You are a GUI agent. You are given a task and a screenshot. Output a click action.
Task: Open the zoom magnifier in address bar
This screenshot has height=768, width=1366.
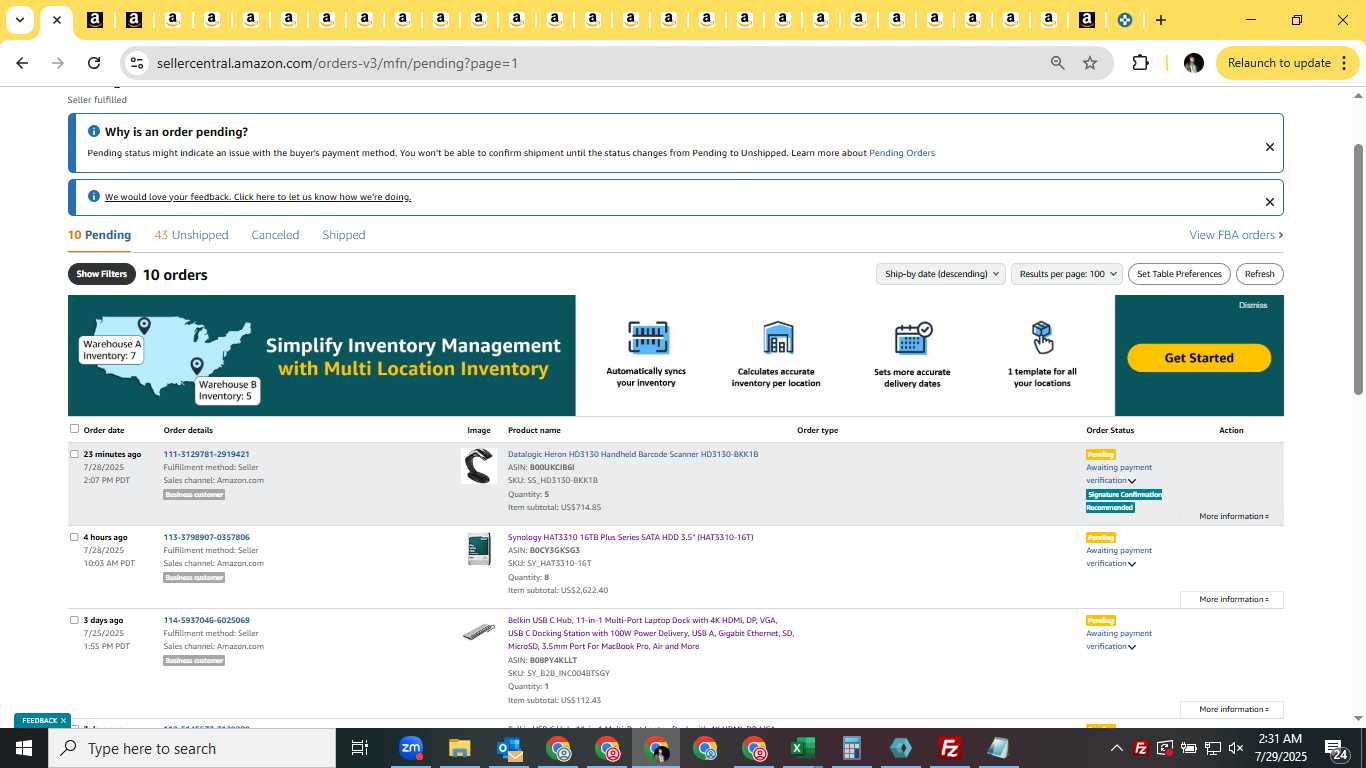(1057, 63)
